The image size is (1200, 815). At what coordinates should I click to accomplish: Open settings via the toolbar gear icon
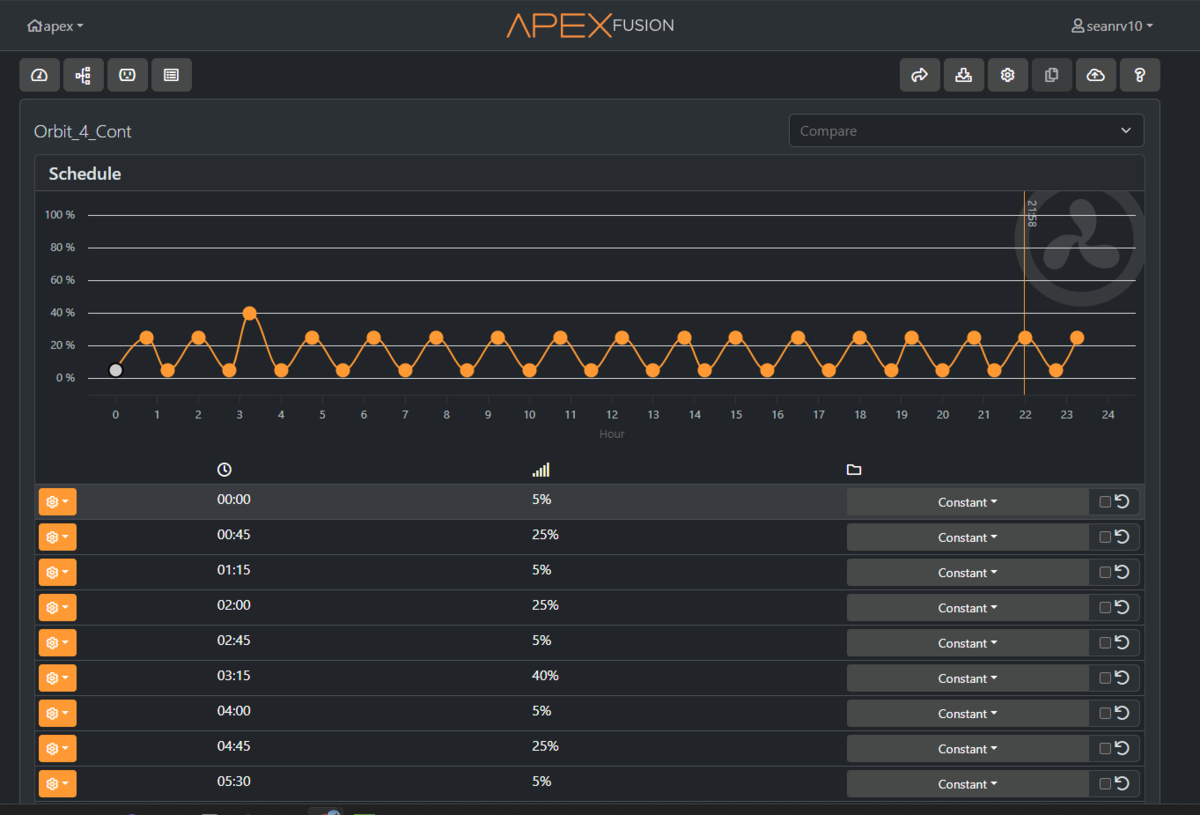1008,75
